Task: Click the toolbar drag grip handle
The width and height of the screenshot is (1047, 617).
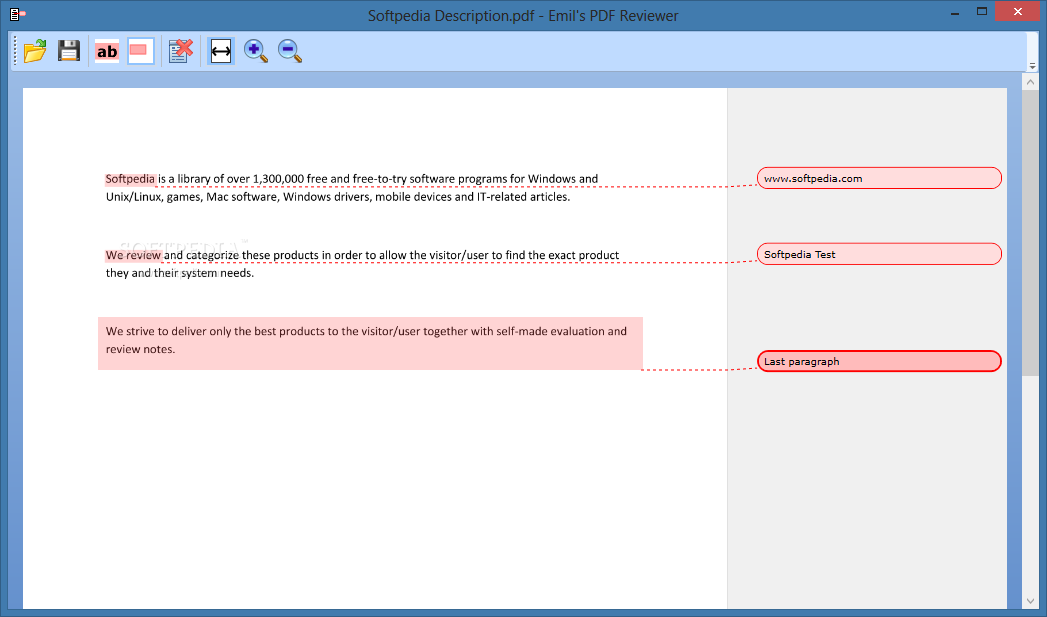Action: 15,51
